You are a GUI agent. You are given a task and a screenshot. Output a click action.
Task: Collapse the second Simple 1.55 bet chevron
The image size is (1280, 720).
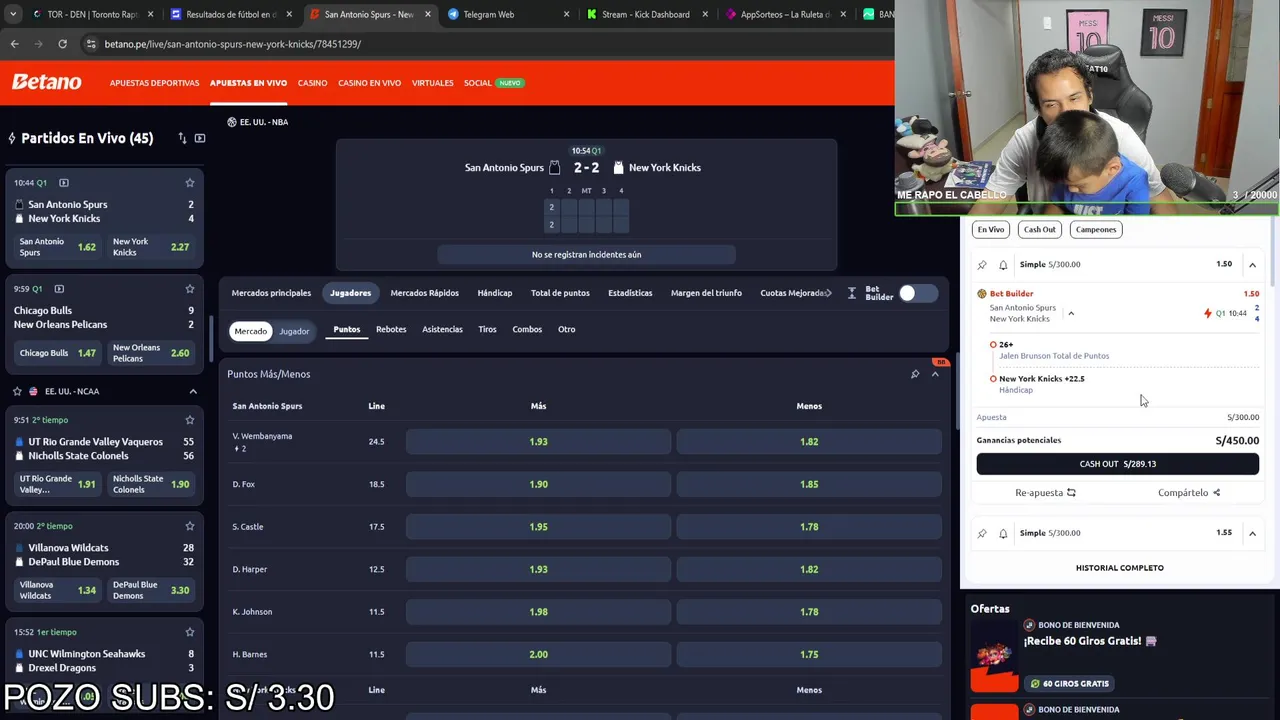pyautogui.click(x=1252, y=533)
